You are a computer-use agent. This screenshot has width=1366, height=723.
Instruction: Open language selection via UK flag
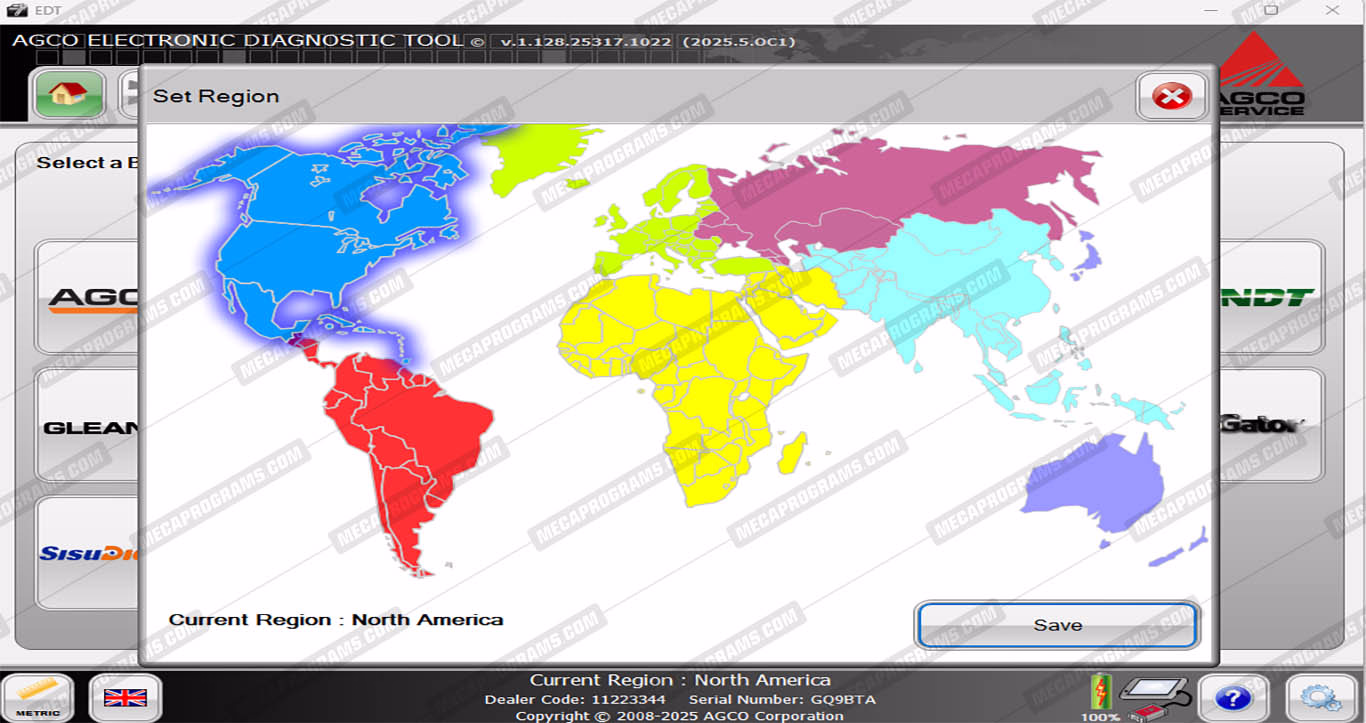click(125, 697)
